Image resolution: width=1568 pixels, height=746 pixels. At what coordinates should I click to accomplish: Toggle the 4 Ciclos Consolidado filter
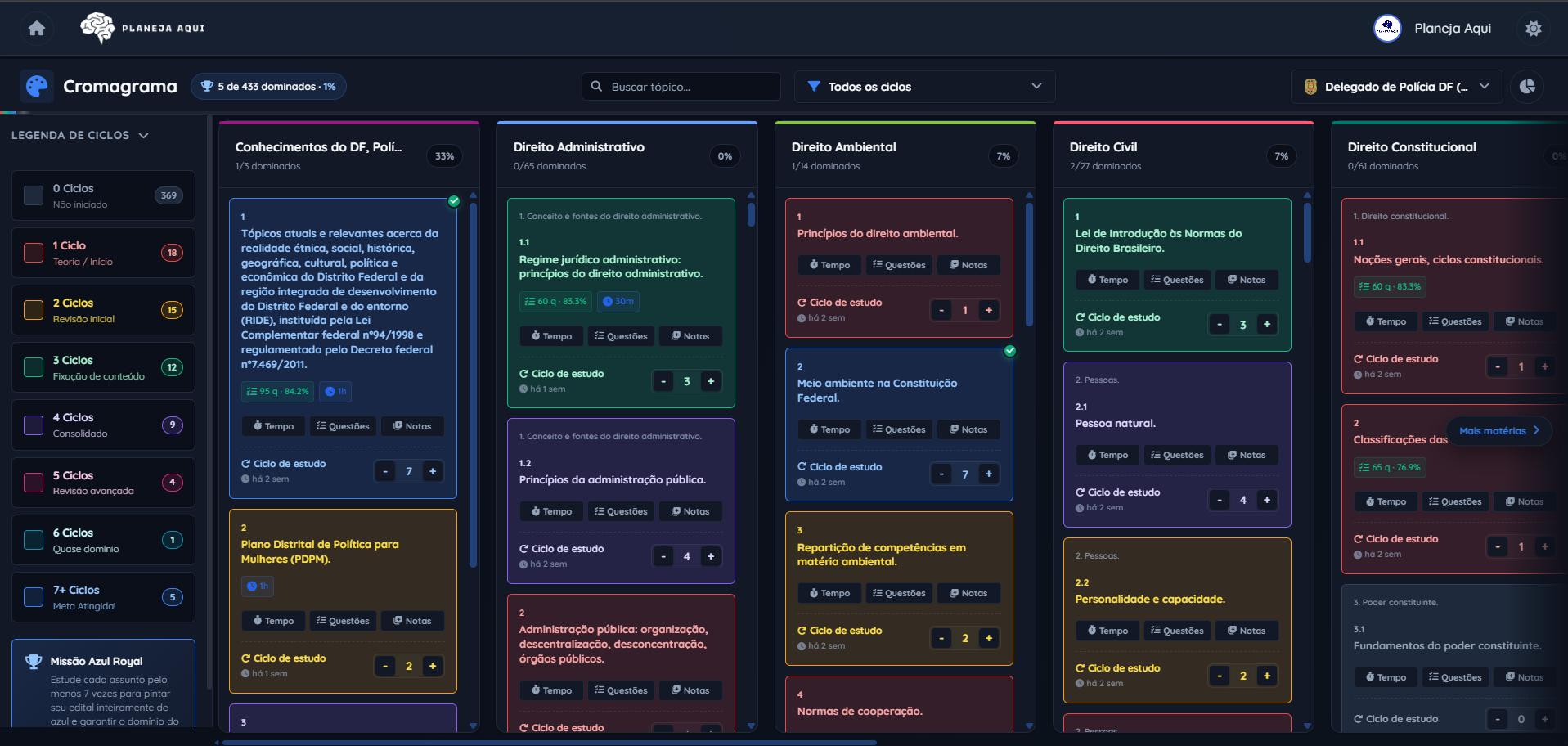pyautogui.click(x=103, y=425)
